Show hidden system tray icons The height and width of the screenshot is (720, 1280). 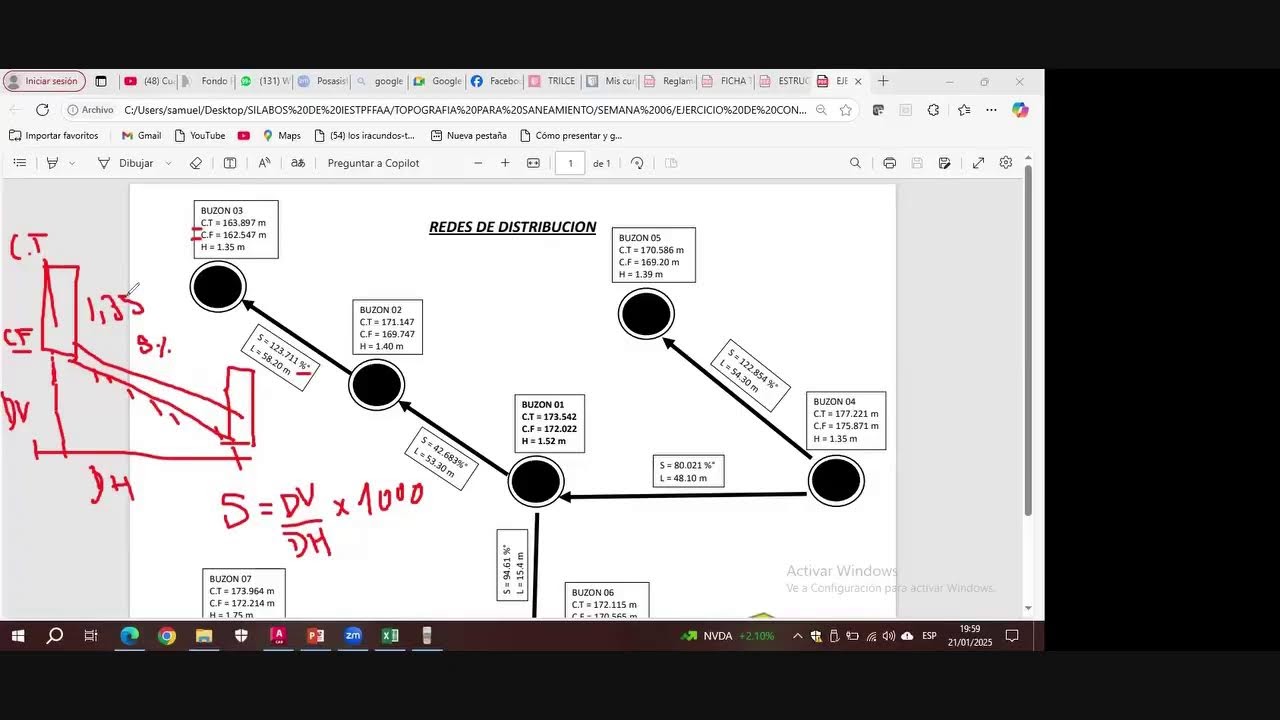[797, 636]
